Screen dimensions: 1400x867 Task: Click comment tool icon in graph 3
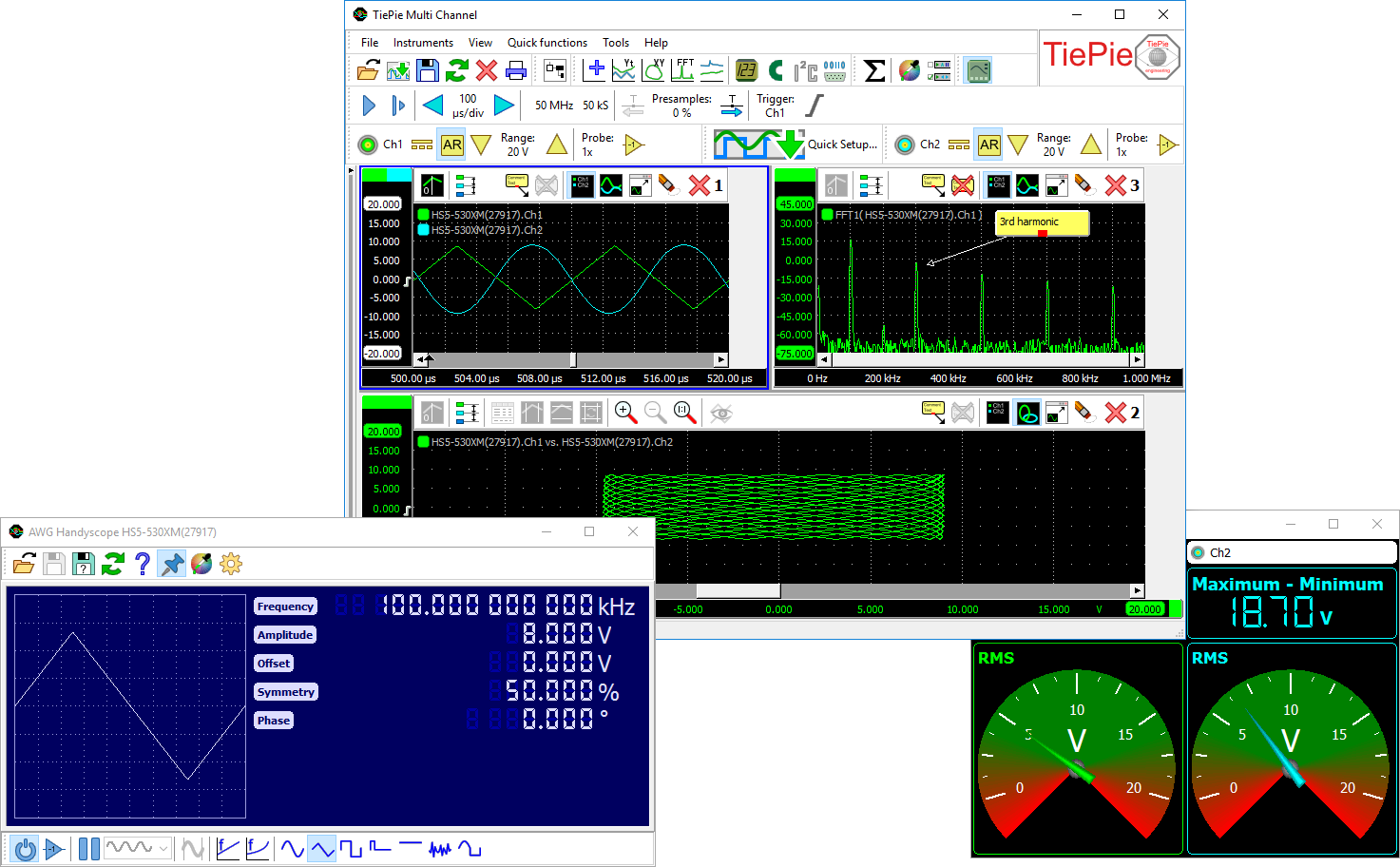click(x=933, y=185)
